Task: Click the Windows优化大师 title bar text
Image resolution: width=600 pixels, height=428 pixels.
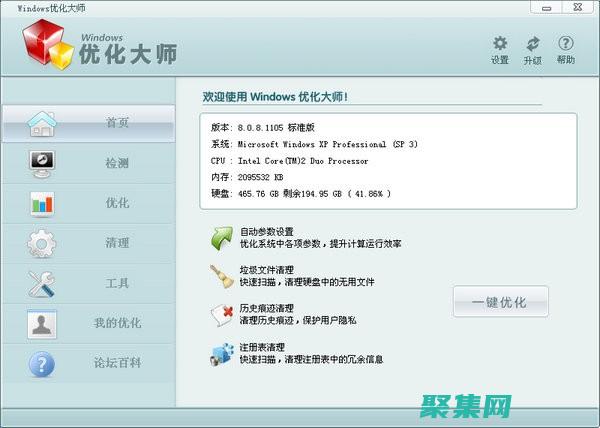Action: 51,8
